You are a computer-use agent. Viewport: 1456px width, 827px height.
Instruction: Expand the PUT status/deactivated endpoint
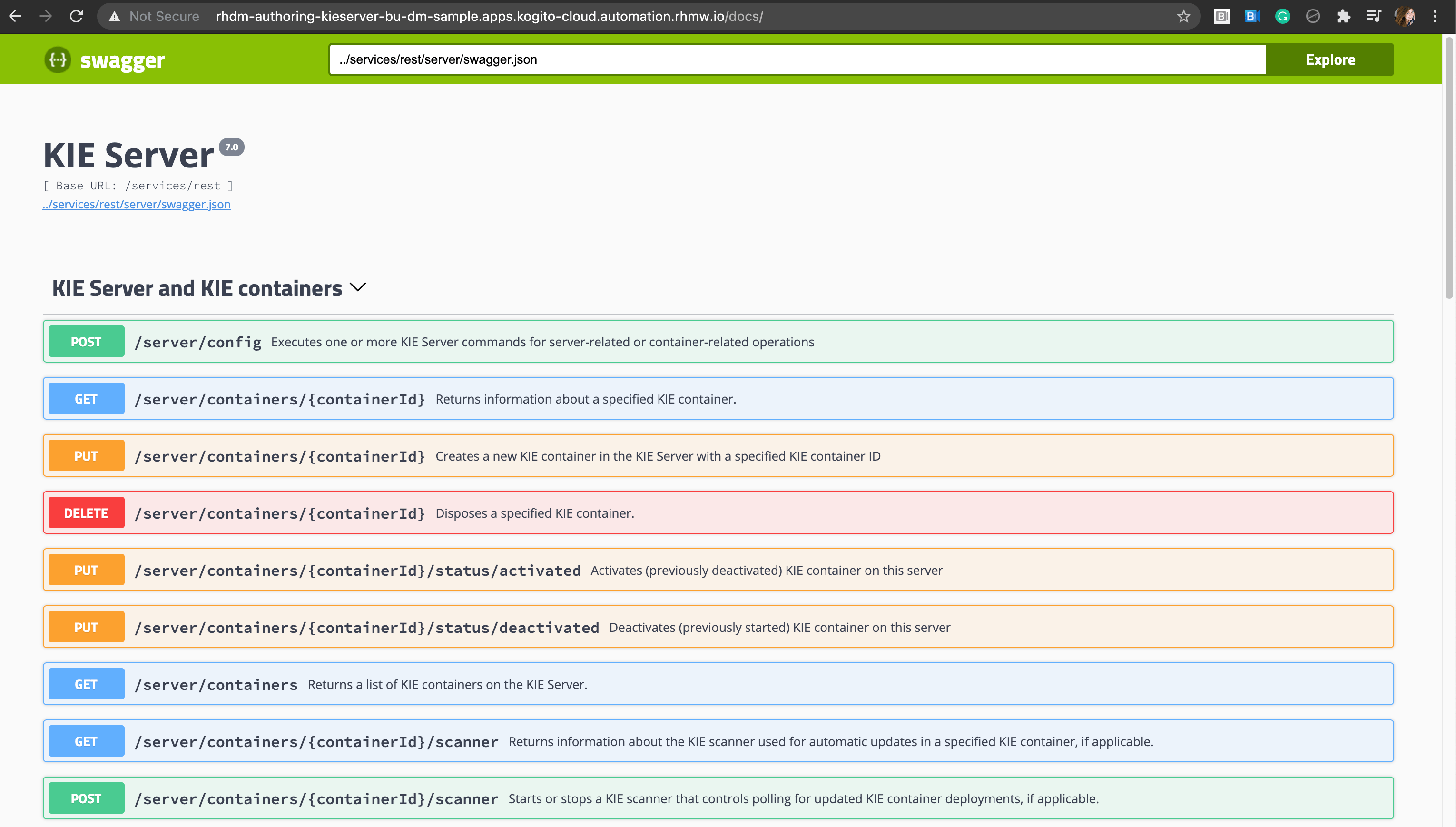(x=718, y=627)
